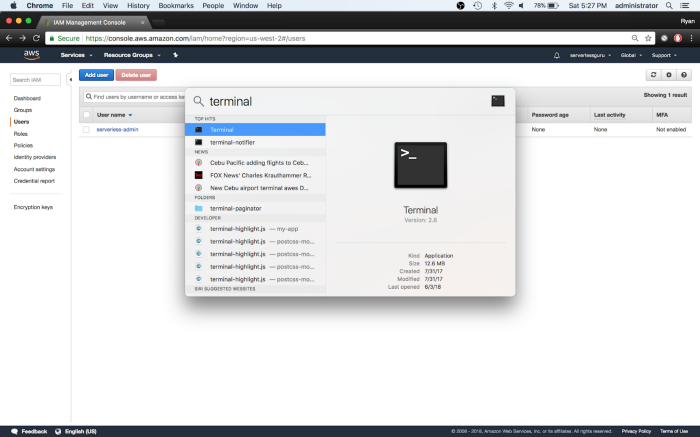Open Policies in IAM sidebar
Image resolution: width=700 pixels, height=437 pixels.
point(23,145)
